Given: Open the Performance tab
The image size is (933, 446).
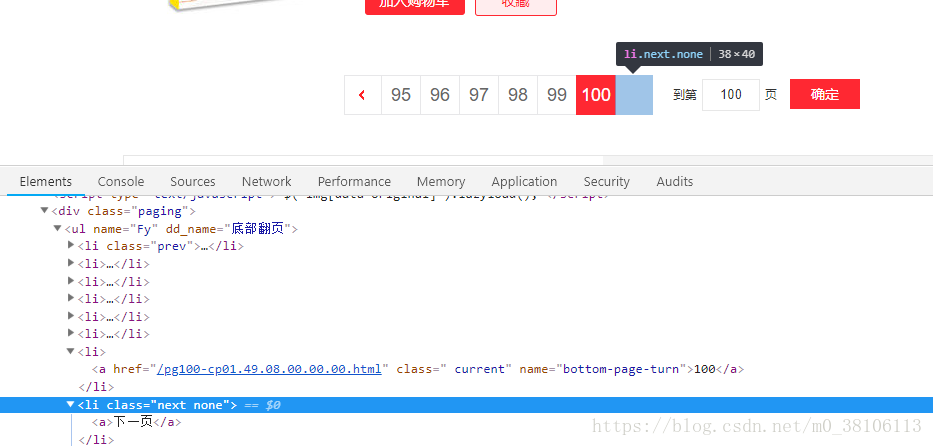Looking at the screenshot, I should tap(354, 181).
